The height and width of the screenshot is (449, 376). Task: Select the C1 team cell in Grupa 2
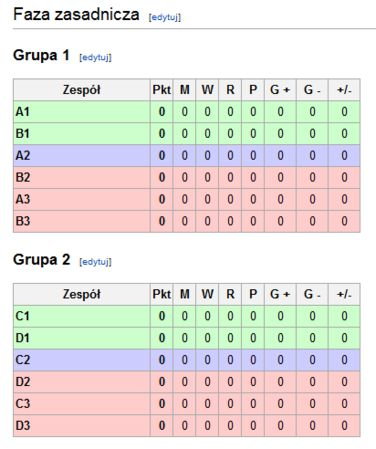[x=82, y=316]
